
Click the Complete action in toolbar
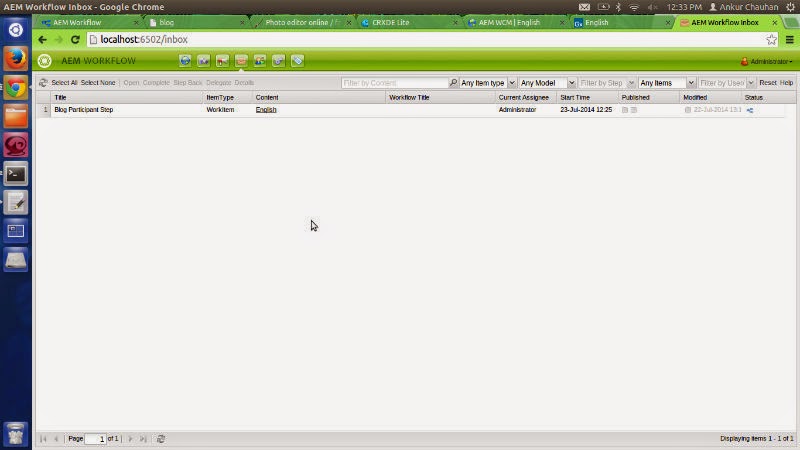click(156, 83)
